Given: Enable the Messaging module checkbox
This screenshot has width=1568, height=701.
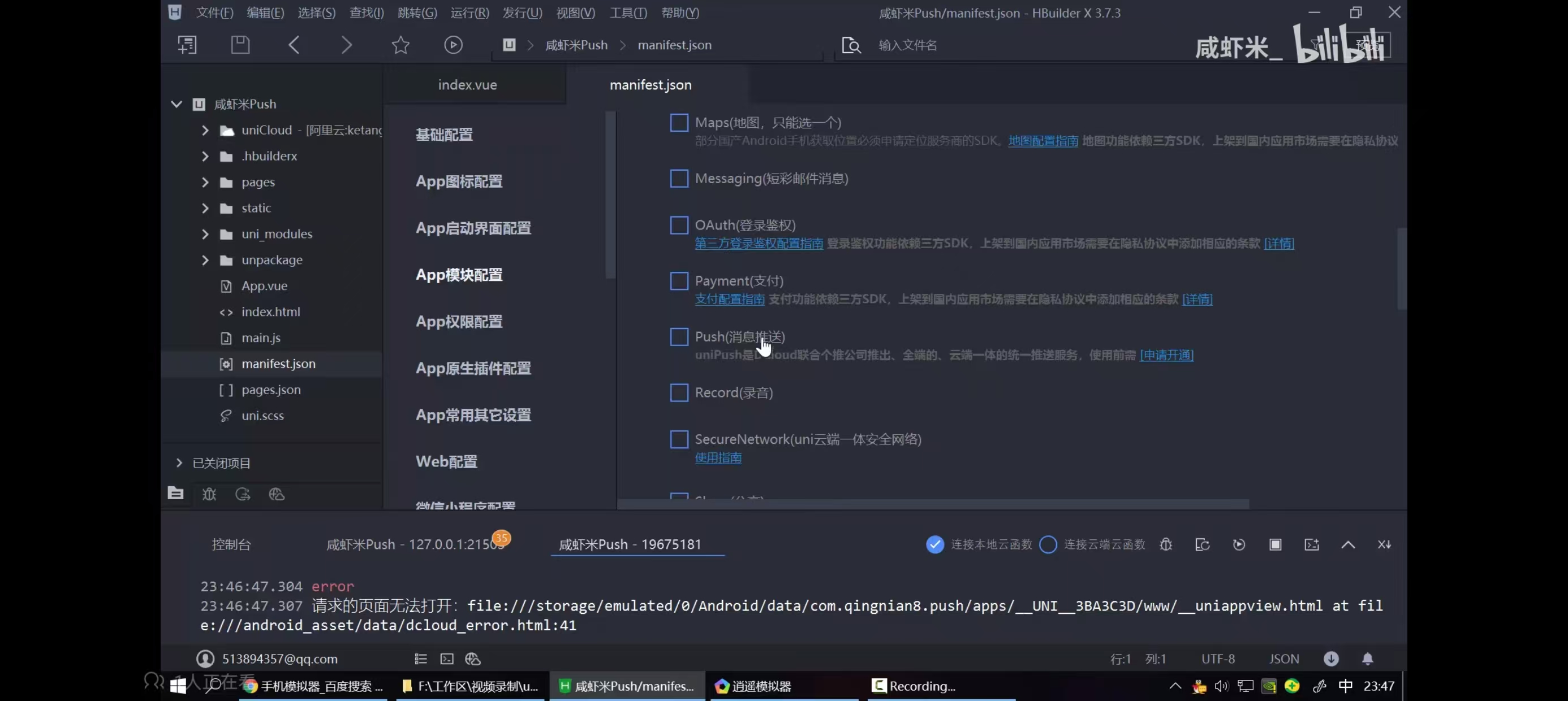Looking at the screenshot, I should click(679, 179).
